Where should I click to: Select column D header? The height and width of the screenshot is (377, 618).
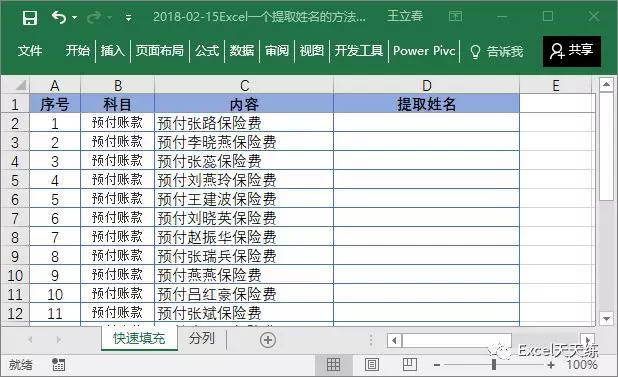click(x=426, y=85)
